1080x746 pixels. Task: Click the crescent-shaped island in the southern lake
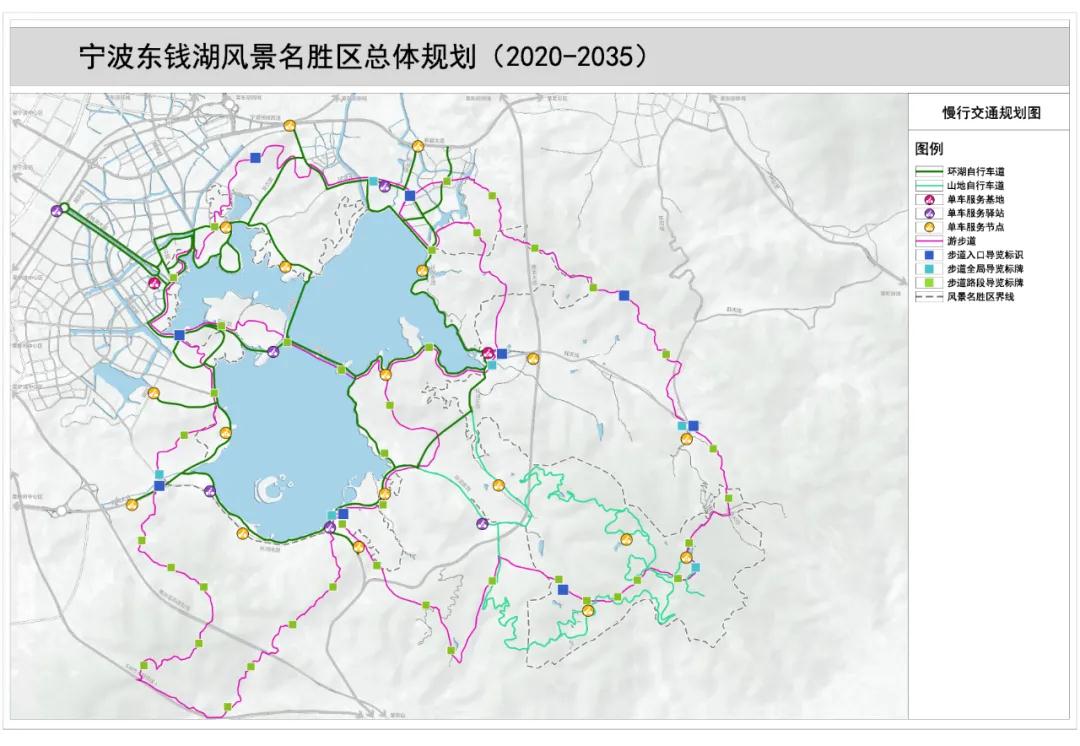tap(270, 488)
